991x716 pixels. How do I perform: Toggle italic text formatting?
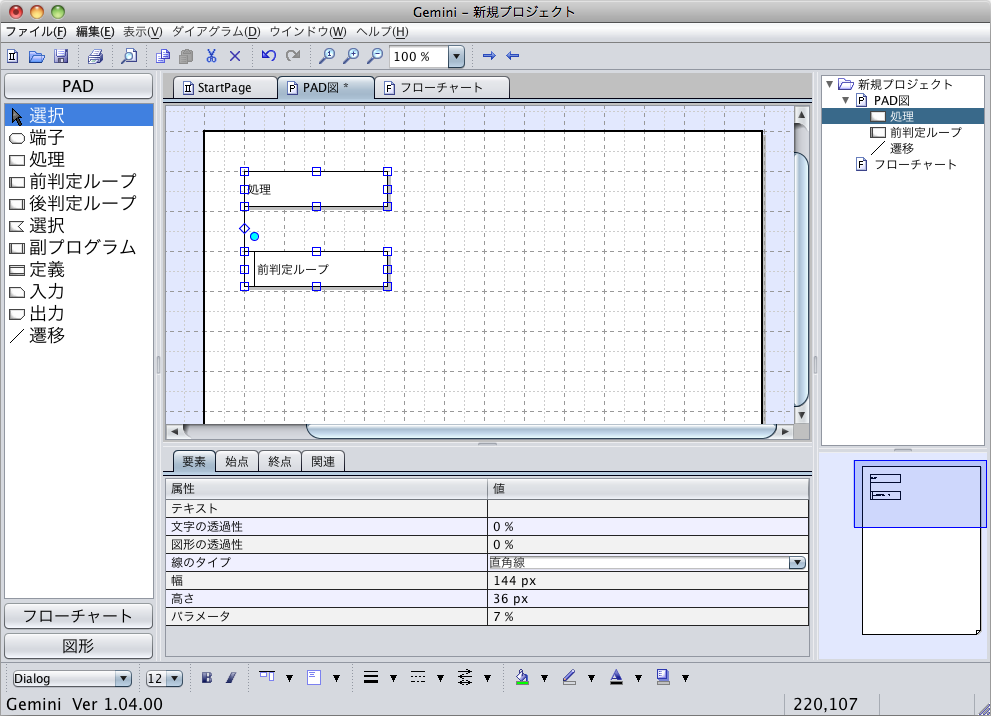point(231,678)
